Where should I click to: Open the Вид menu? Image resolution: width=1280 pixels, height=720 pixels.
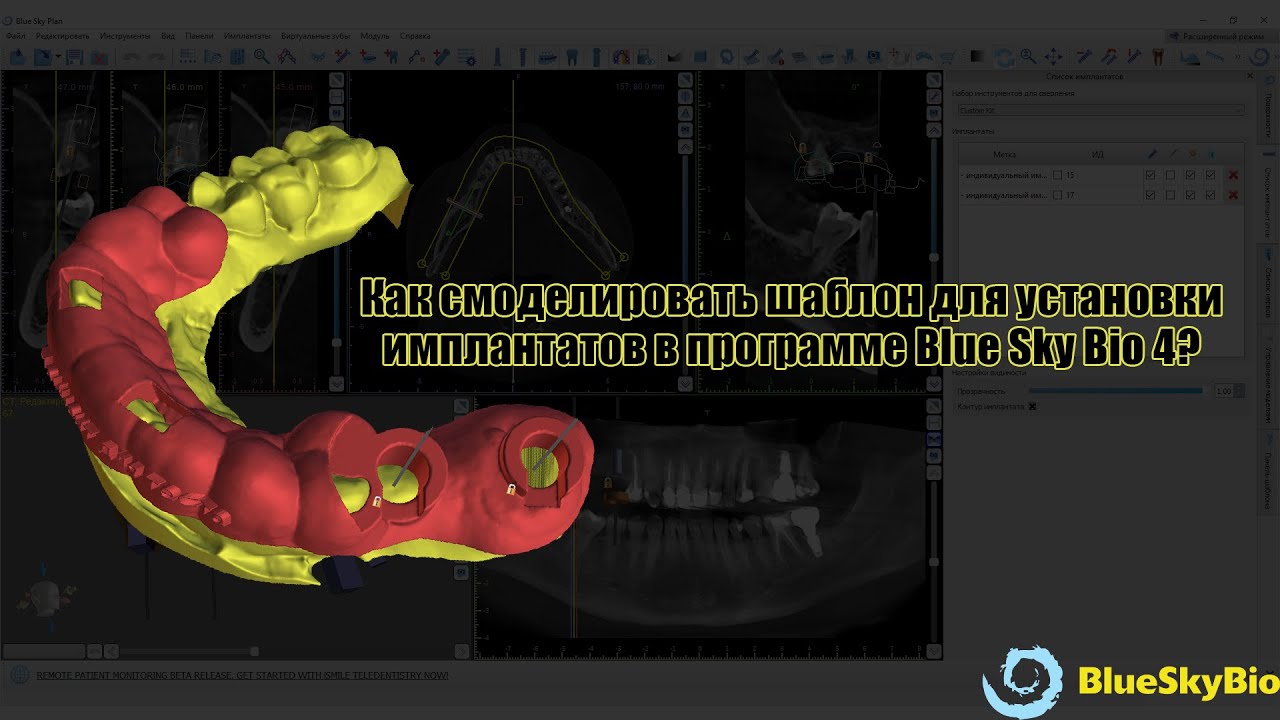168,36
